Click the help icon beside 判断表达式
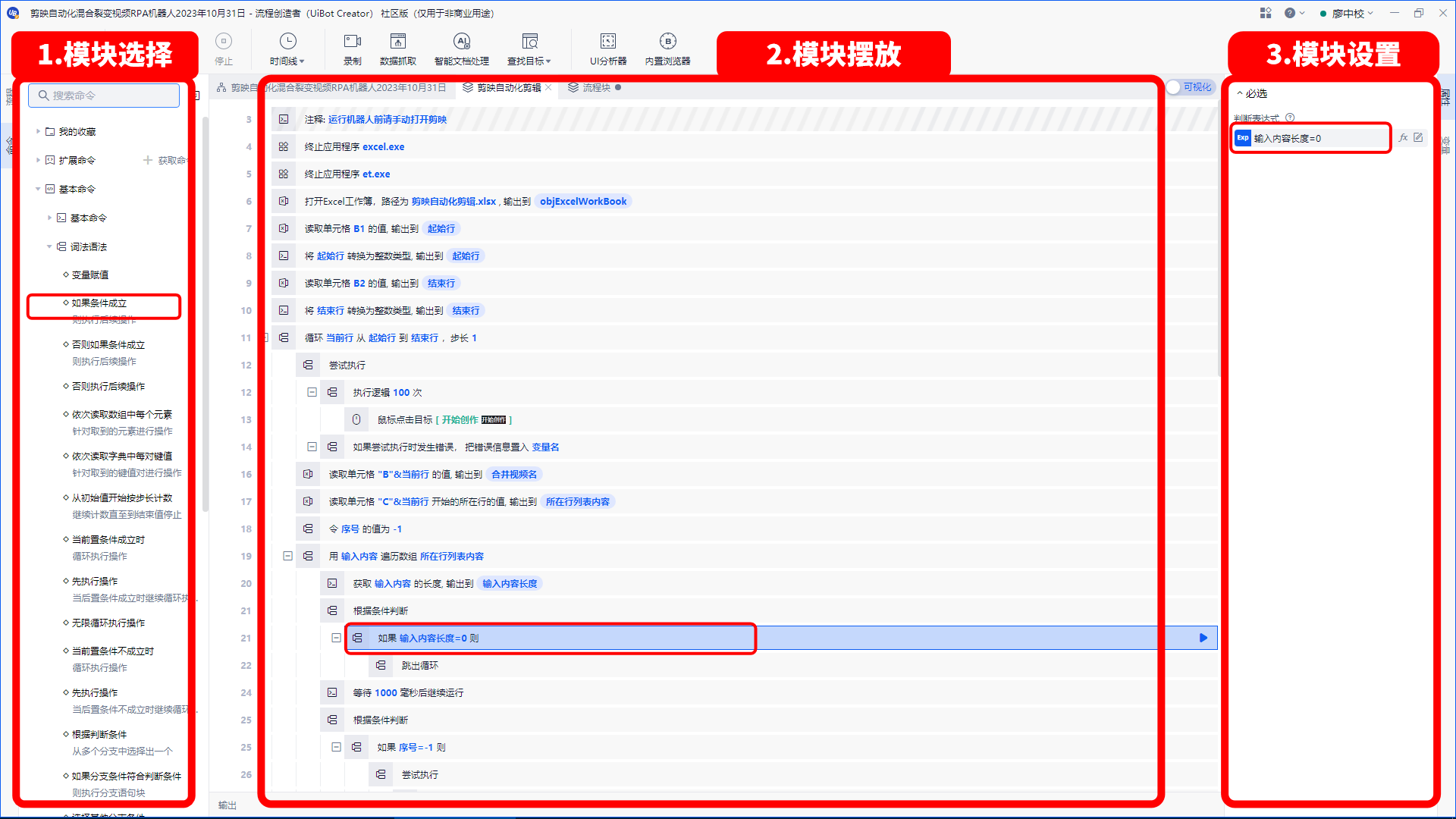Image resolution: width=1456 pixels, height=819 pixels. (x=1290, y=118)
